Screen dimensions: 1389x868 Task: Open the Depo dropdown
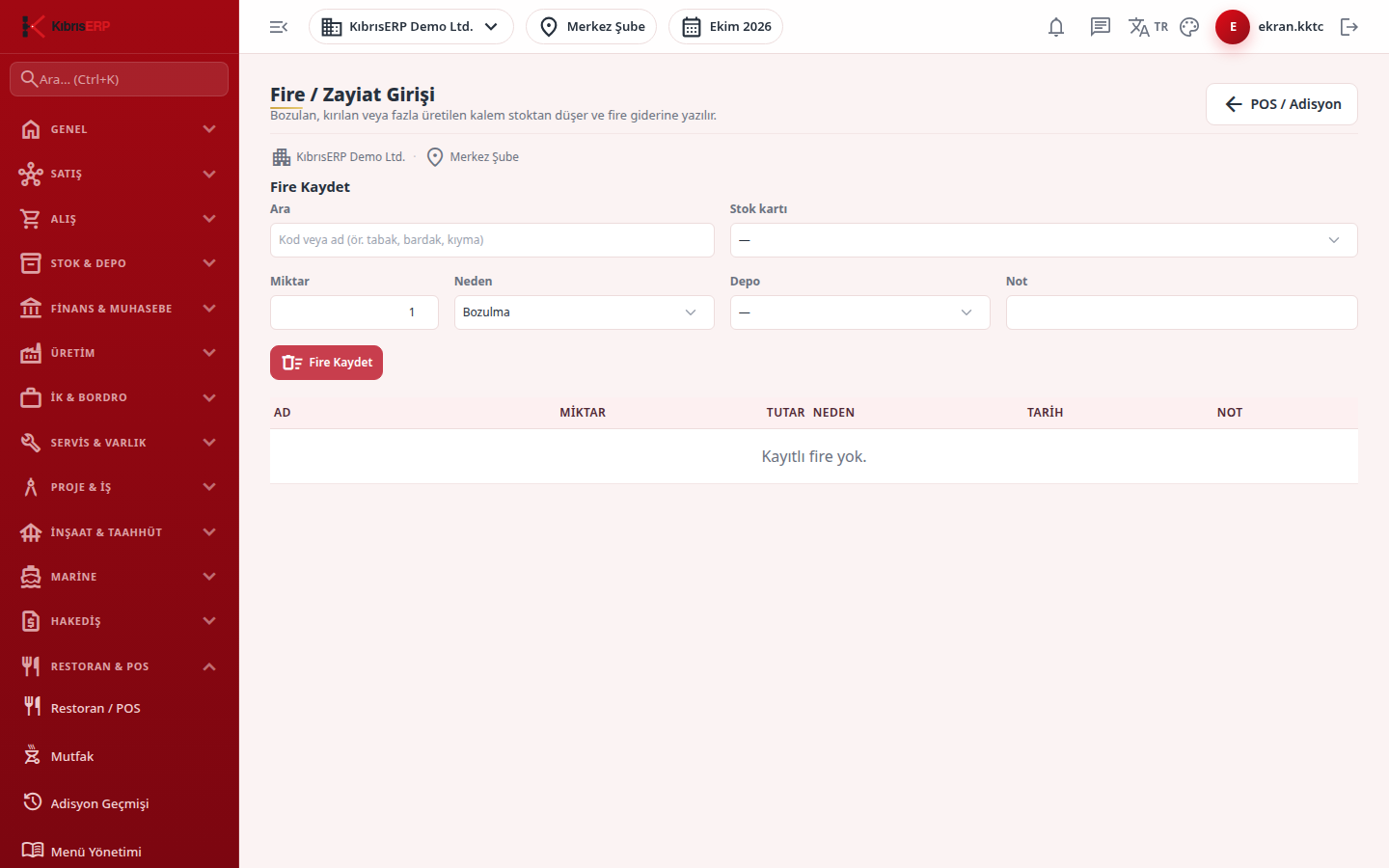(x=860, y=312)
